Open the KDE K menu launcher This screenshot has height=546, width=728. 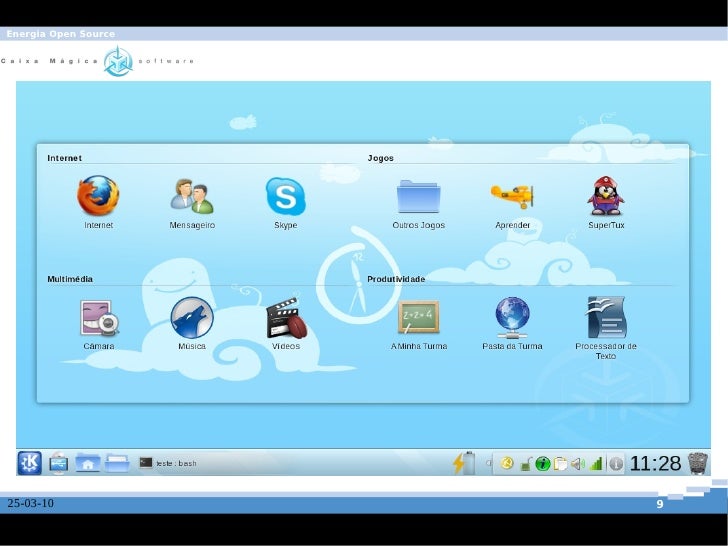[30, 463]
